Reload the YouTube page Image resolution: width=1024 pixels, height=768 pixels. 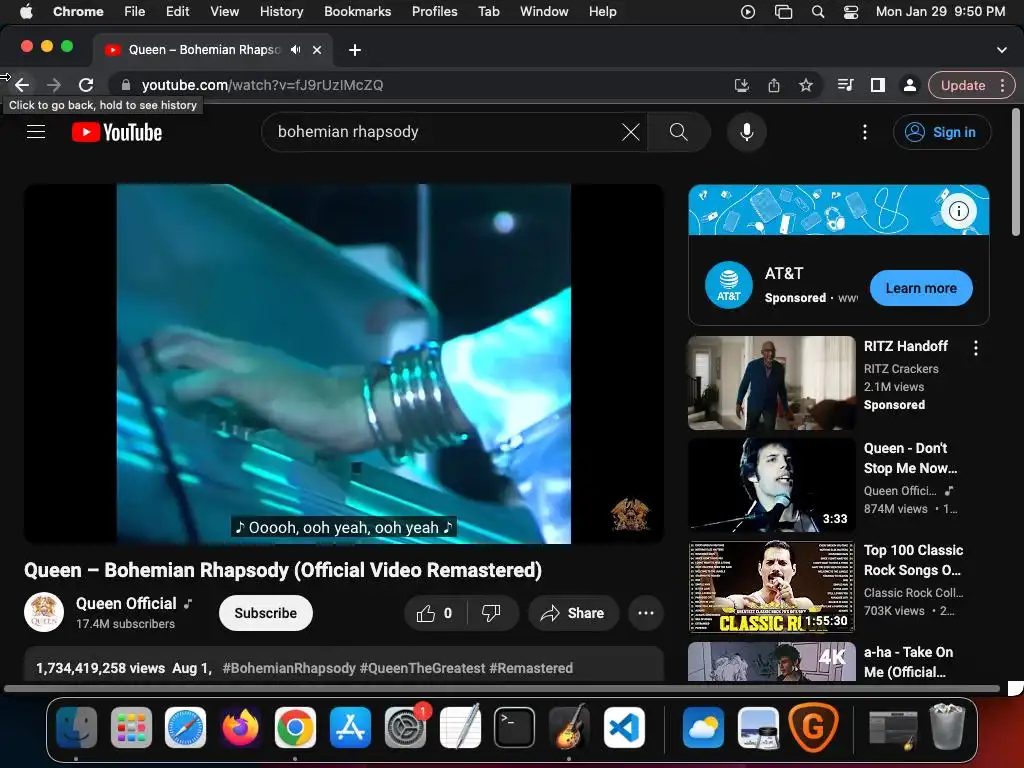pos(86,85)
